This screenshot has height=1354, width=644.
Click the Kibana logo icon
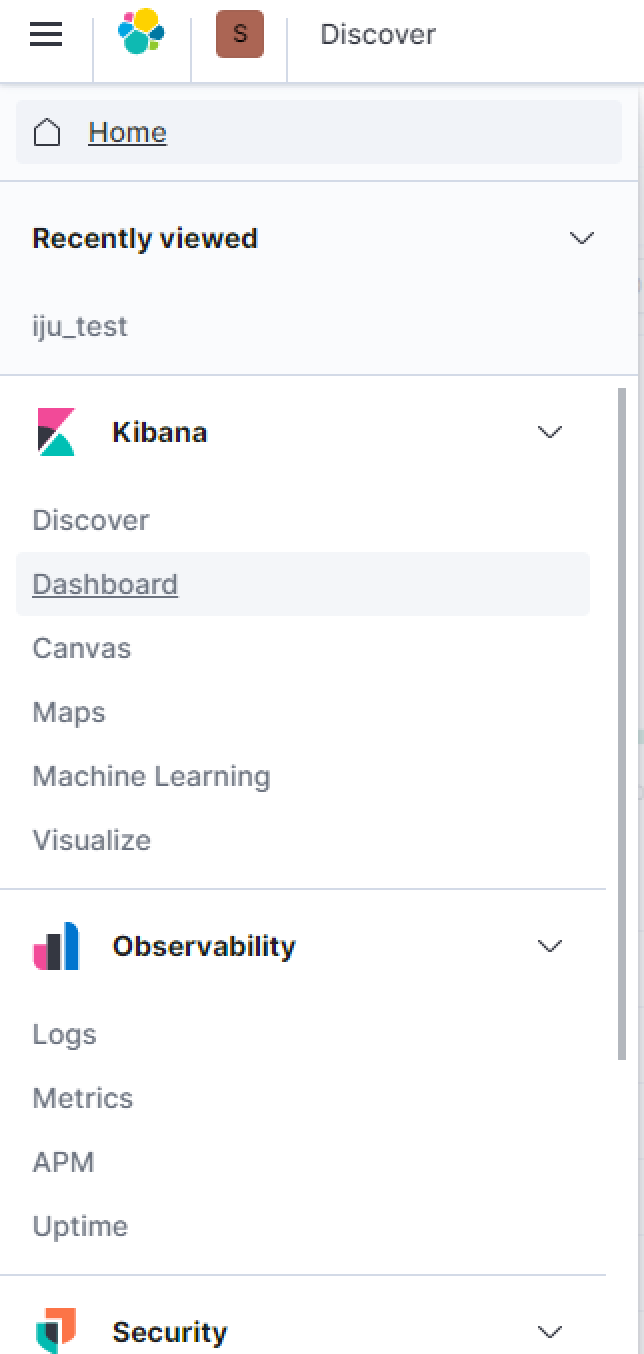tap(56, 432)
